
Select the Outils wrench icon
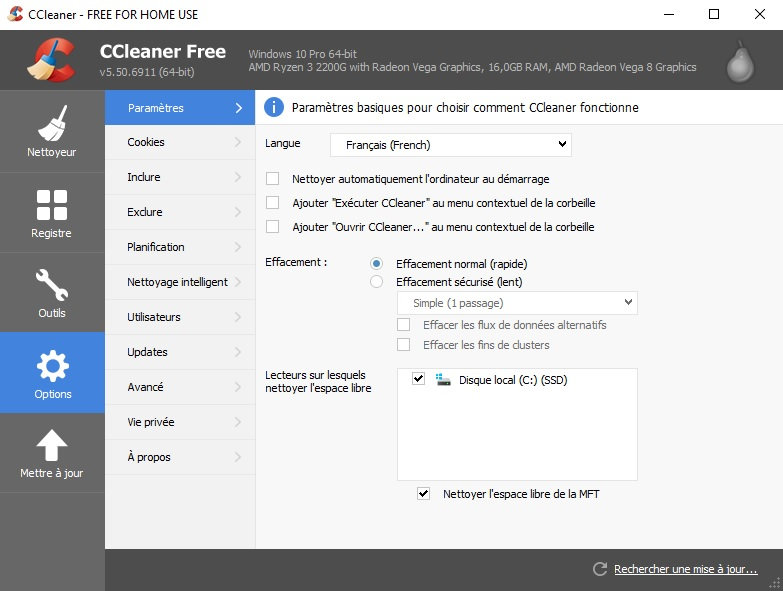(52, 285)
